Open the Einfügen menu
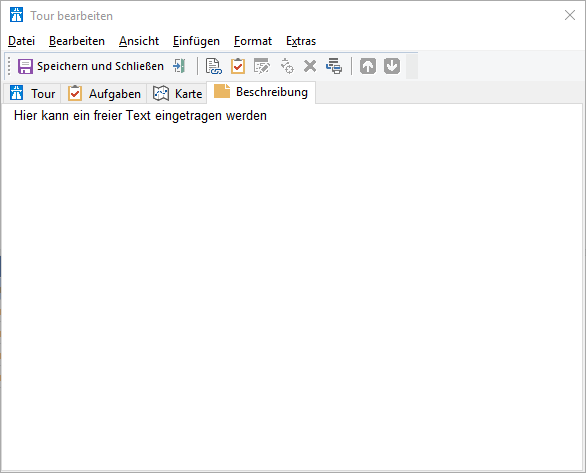 196,41
